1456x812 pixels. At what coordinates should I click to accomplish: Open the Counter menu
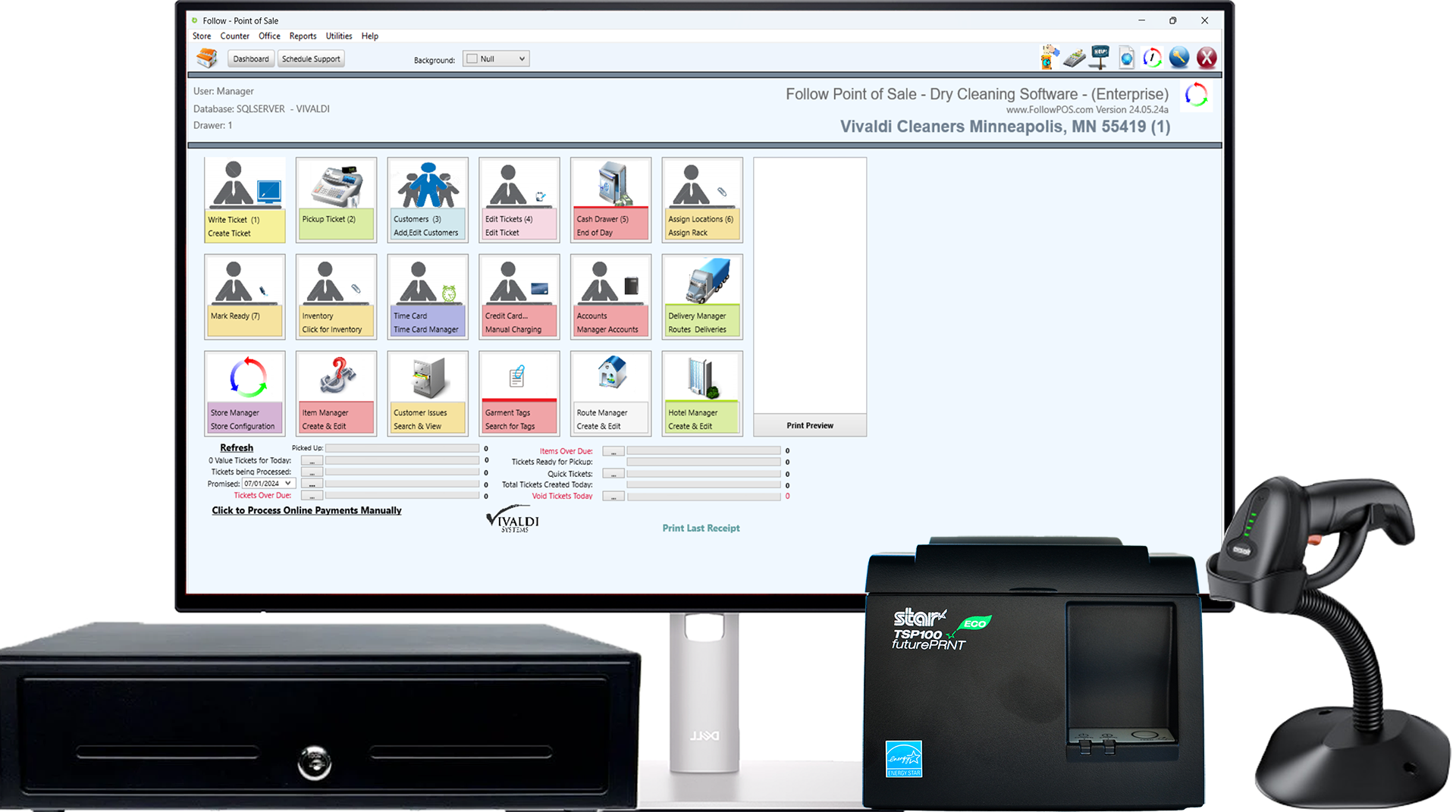(234, 36)
